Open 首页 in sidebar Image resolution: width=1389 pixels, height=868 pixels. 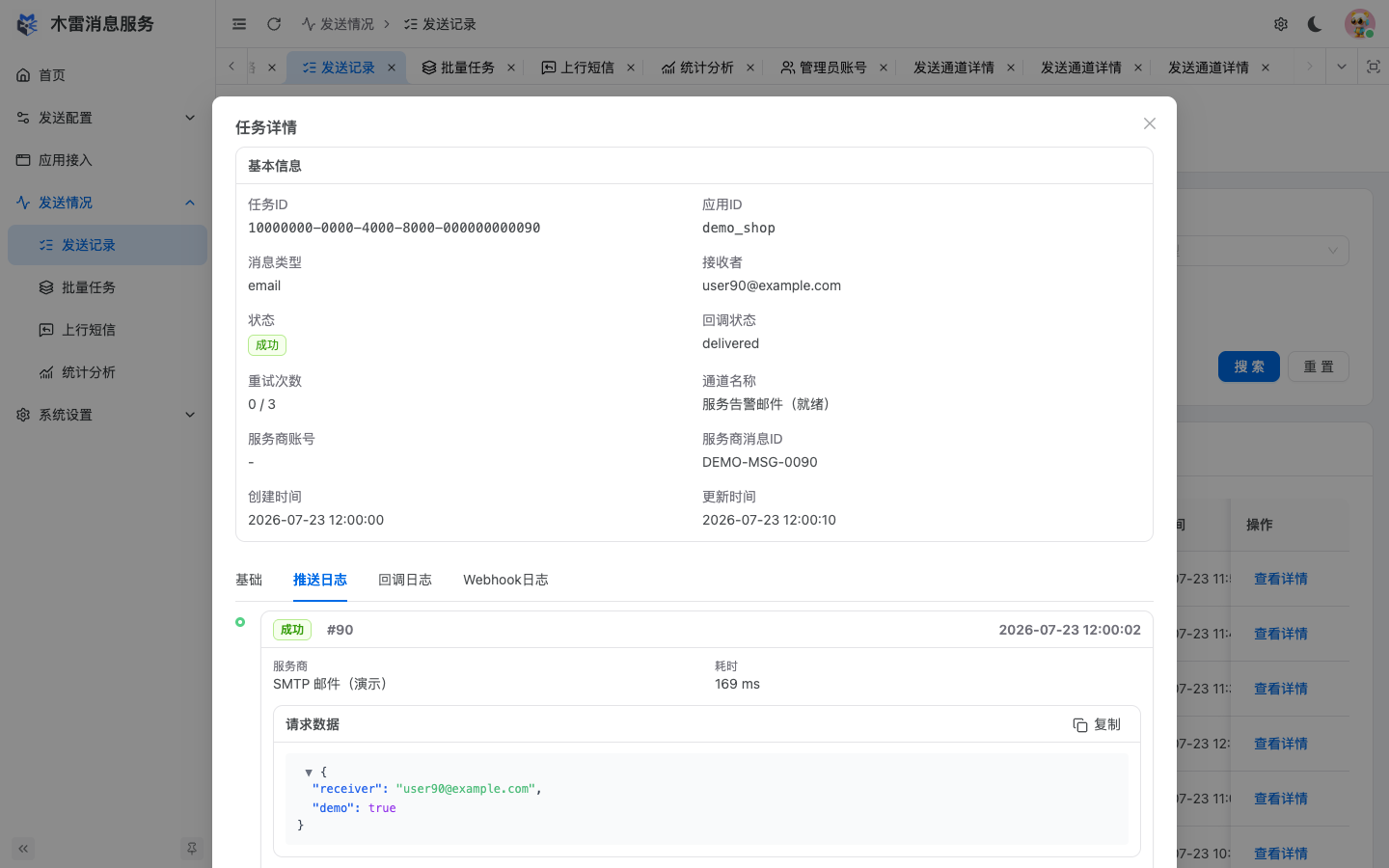coord(107,75)
